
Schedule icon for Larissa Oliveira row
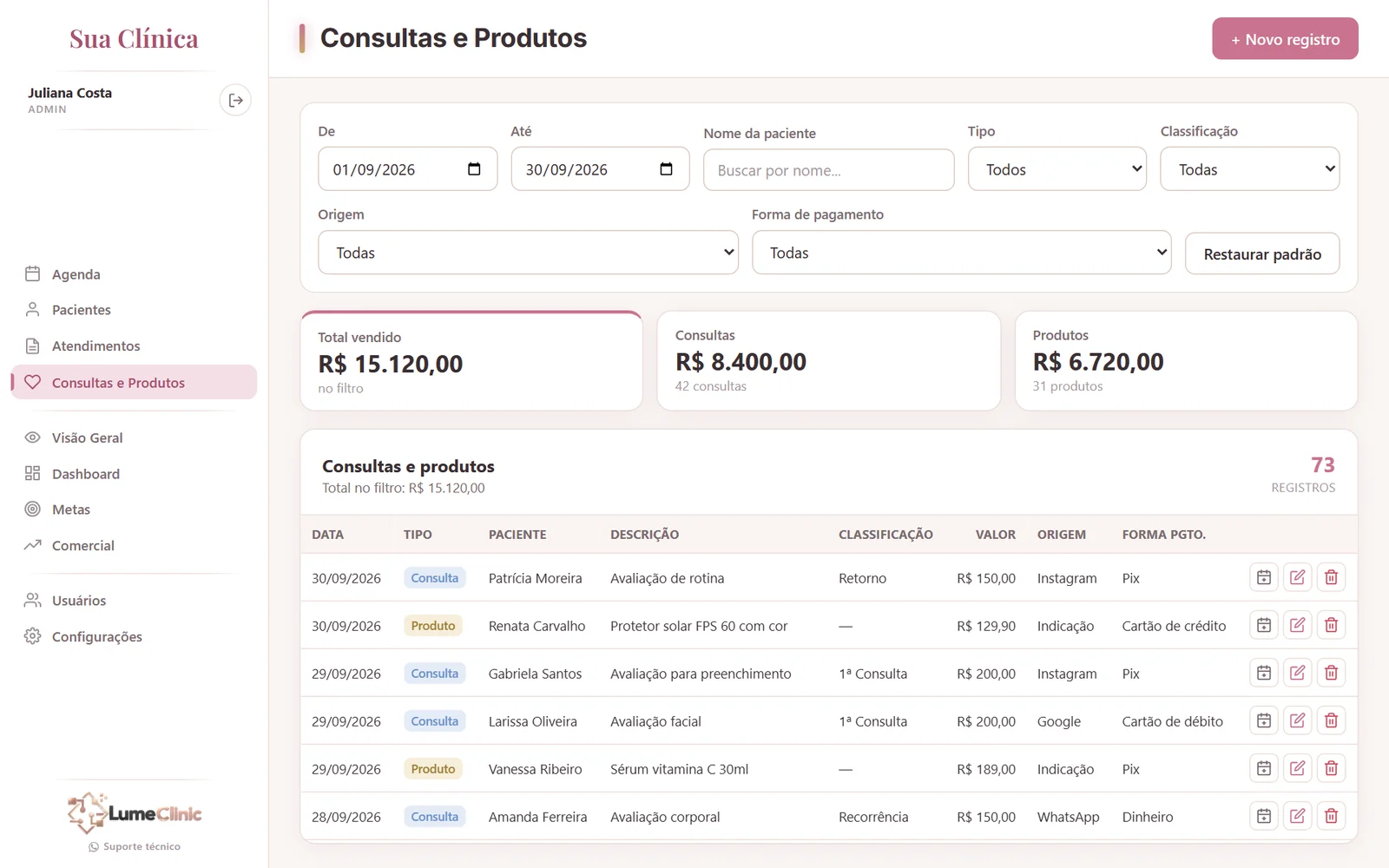[1264, 720]
